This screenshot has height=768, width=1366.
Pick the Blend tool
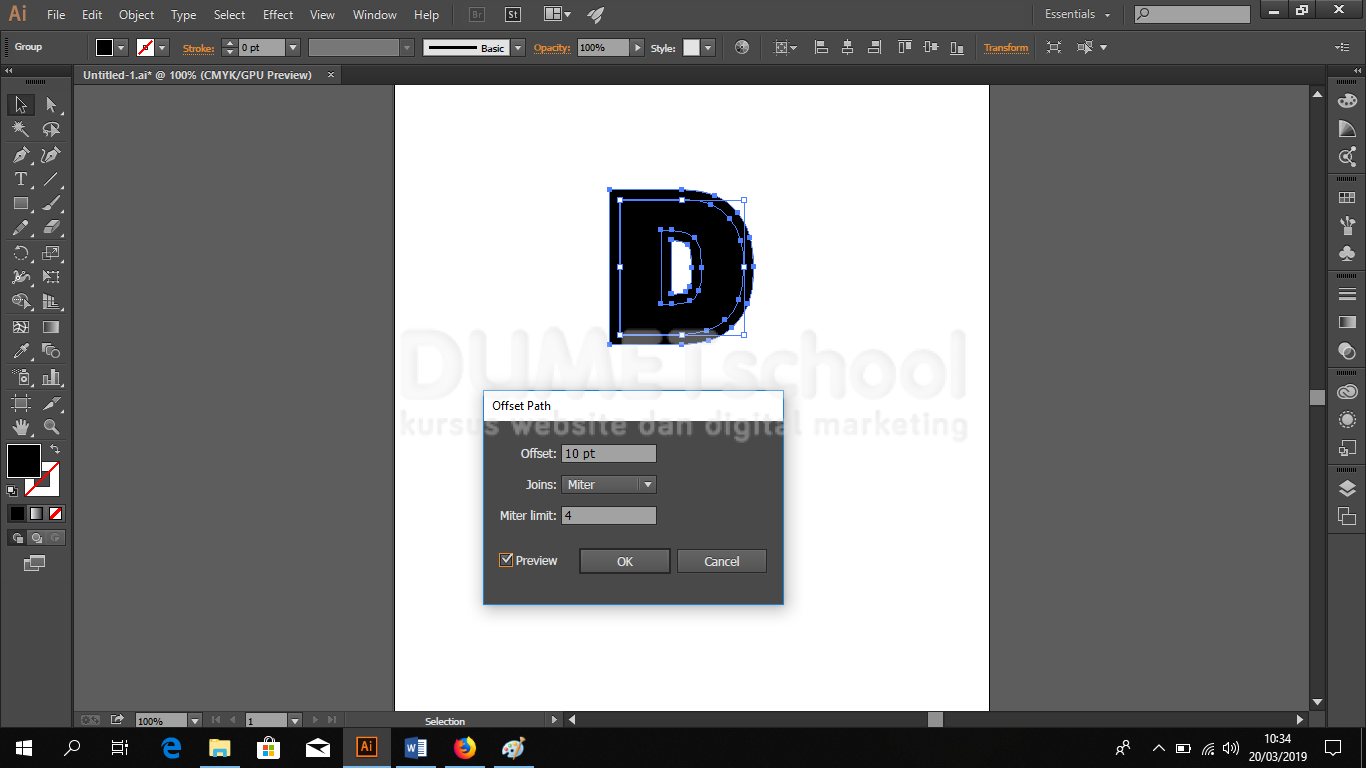[x=51, y=351]
